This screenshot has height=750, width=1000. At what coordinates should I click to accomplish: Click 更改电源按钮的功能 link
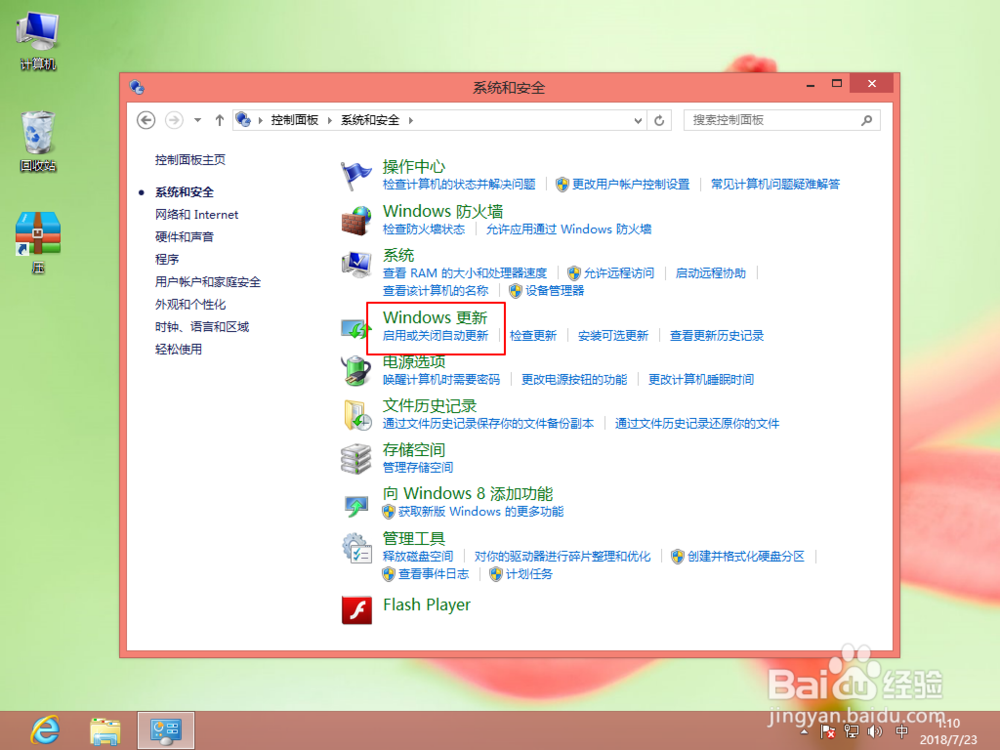click(x=574, y=379)
